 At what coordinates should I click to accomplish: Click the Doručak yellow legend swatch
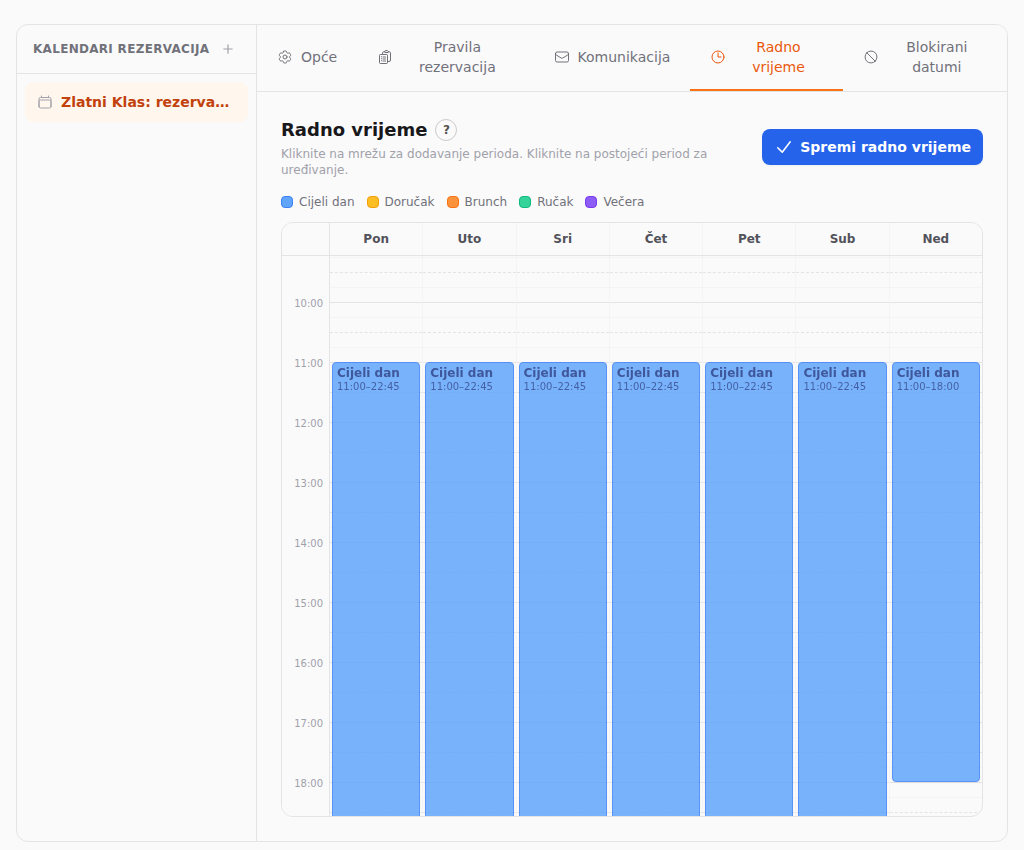[373, 202]
